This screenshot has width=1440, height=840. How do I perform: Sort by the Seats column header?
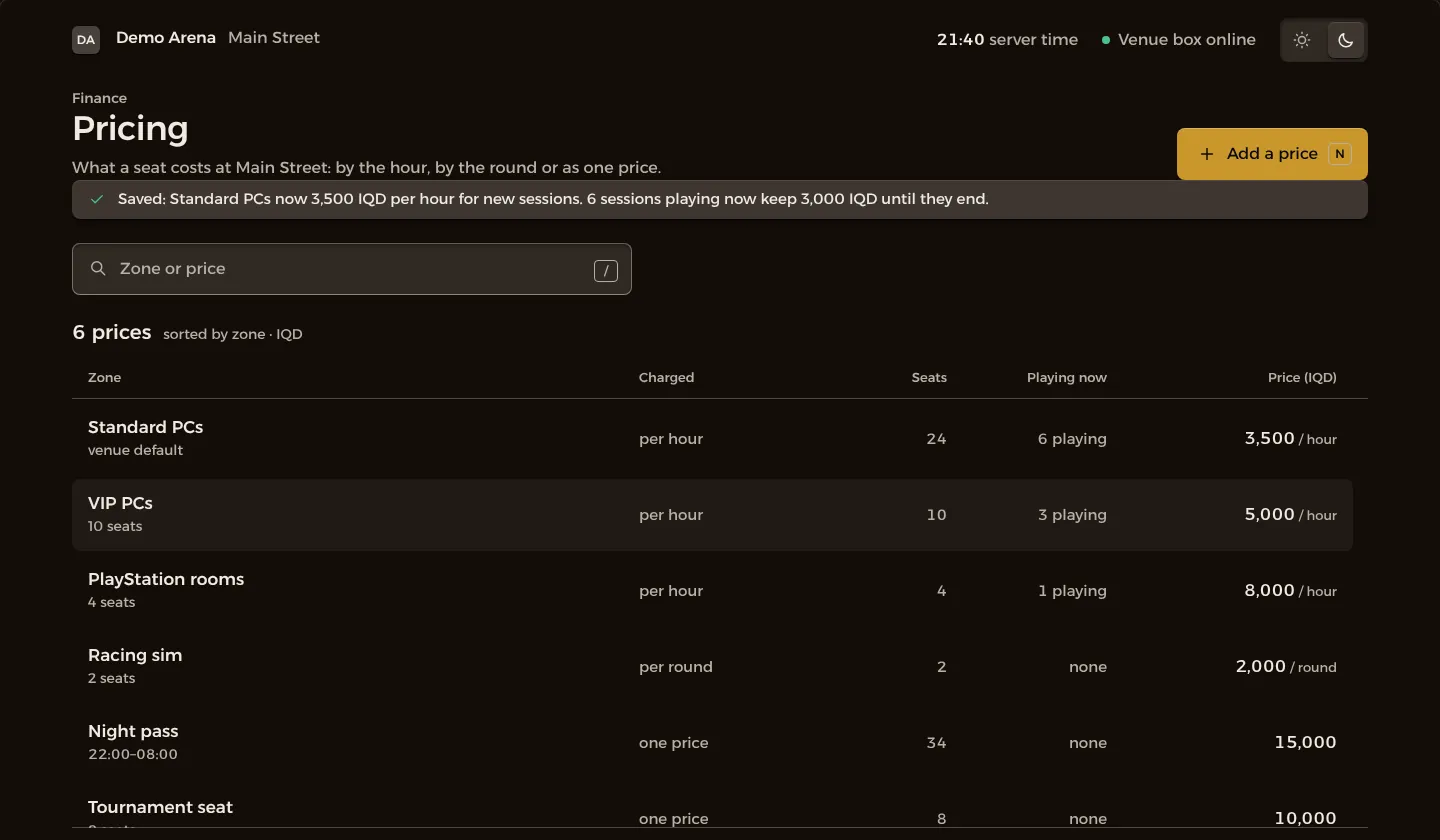tap(929, 377)
